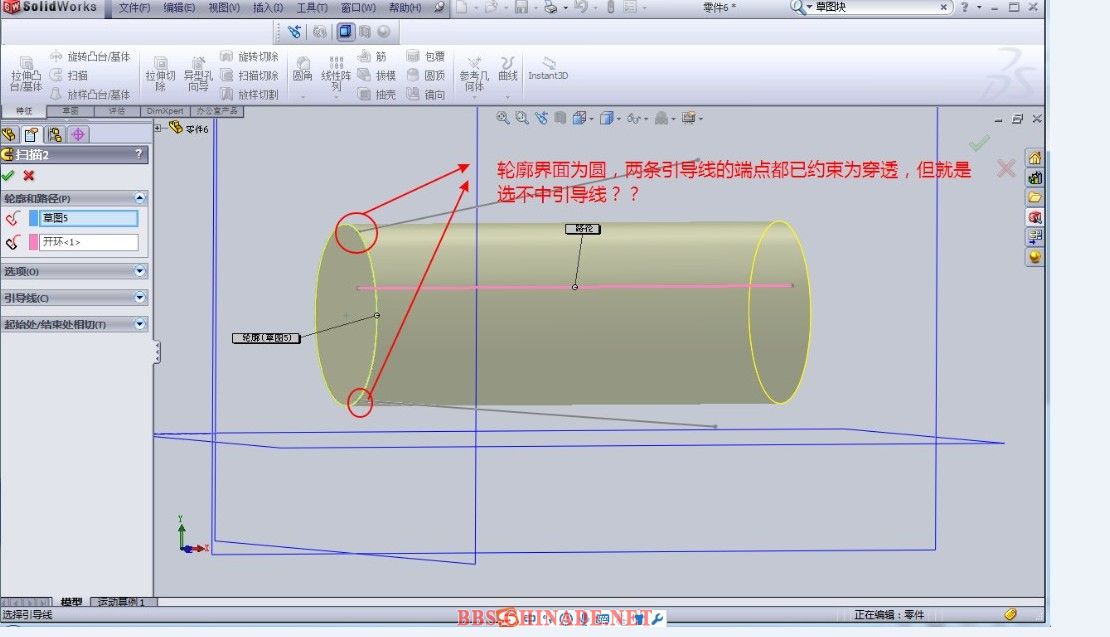The width and height of the screenshot is (1110, 637).
Task: Cancel the feature with viewport red X
Action: click(1006, 168)
